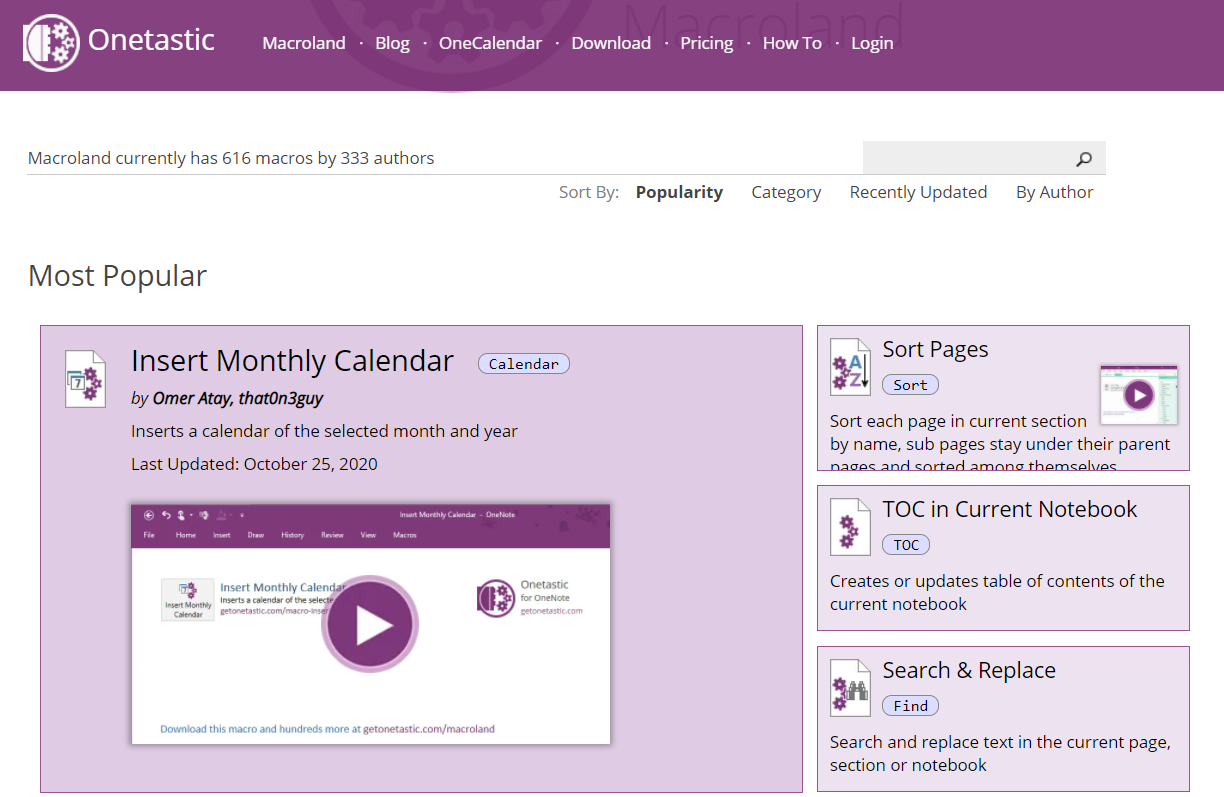1224x797 pixels.
Task: Click the Sort Pages macro icon
Action: tap(851, 367)
